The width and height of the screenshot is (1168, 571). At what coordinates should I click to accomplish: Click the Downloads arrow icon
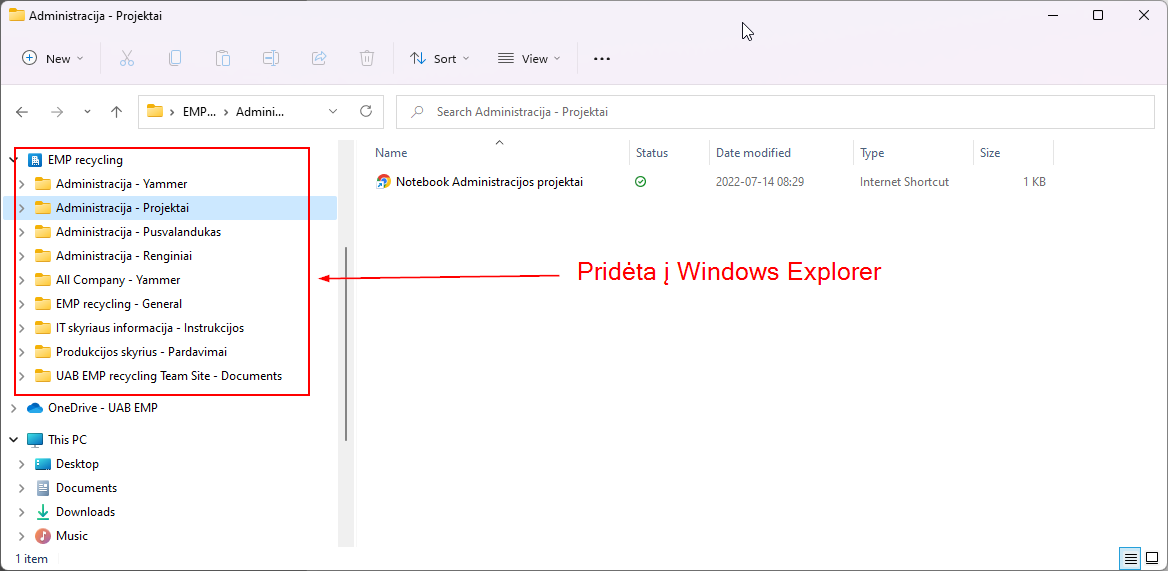(43, 511)
